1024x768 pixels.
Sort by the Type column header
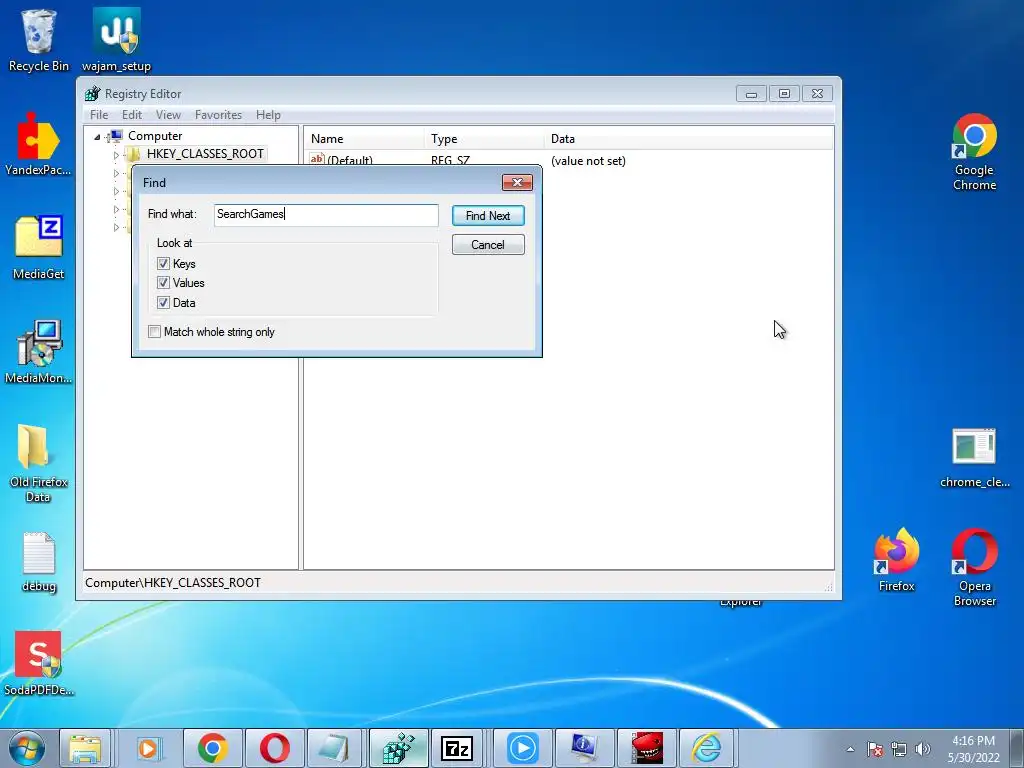pyautogui.click(x=484, y=139)
